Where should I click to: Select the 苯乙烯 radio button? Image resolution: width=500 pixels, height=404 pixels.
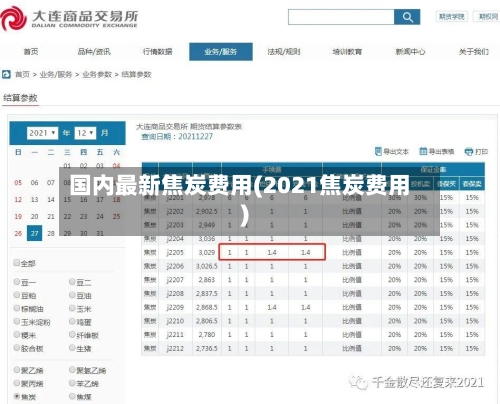point(72,383)
